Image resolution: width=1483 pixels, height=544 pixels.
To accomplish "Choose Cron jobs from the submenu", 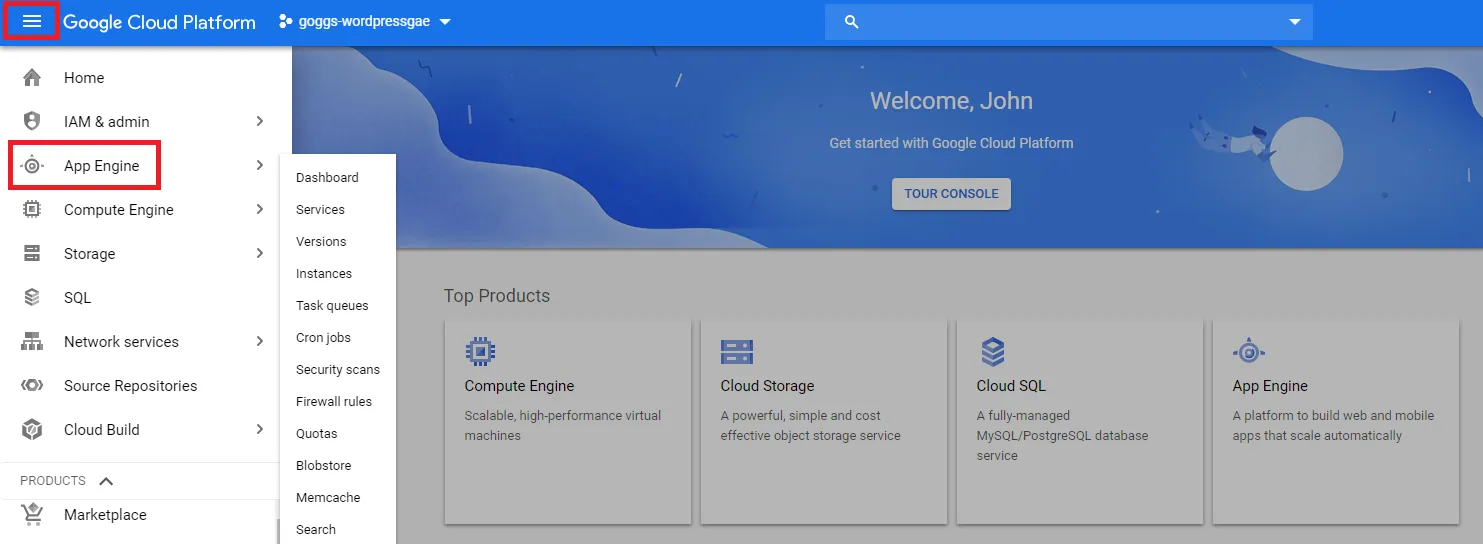I will pos(323,338).
